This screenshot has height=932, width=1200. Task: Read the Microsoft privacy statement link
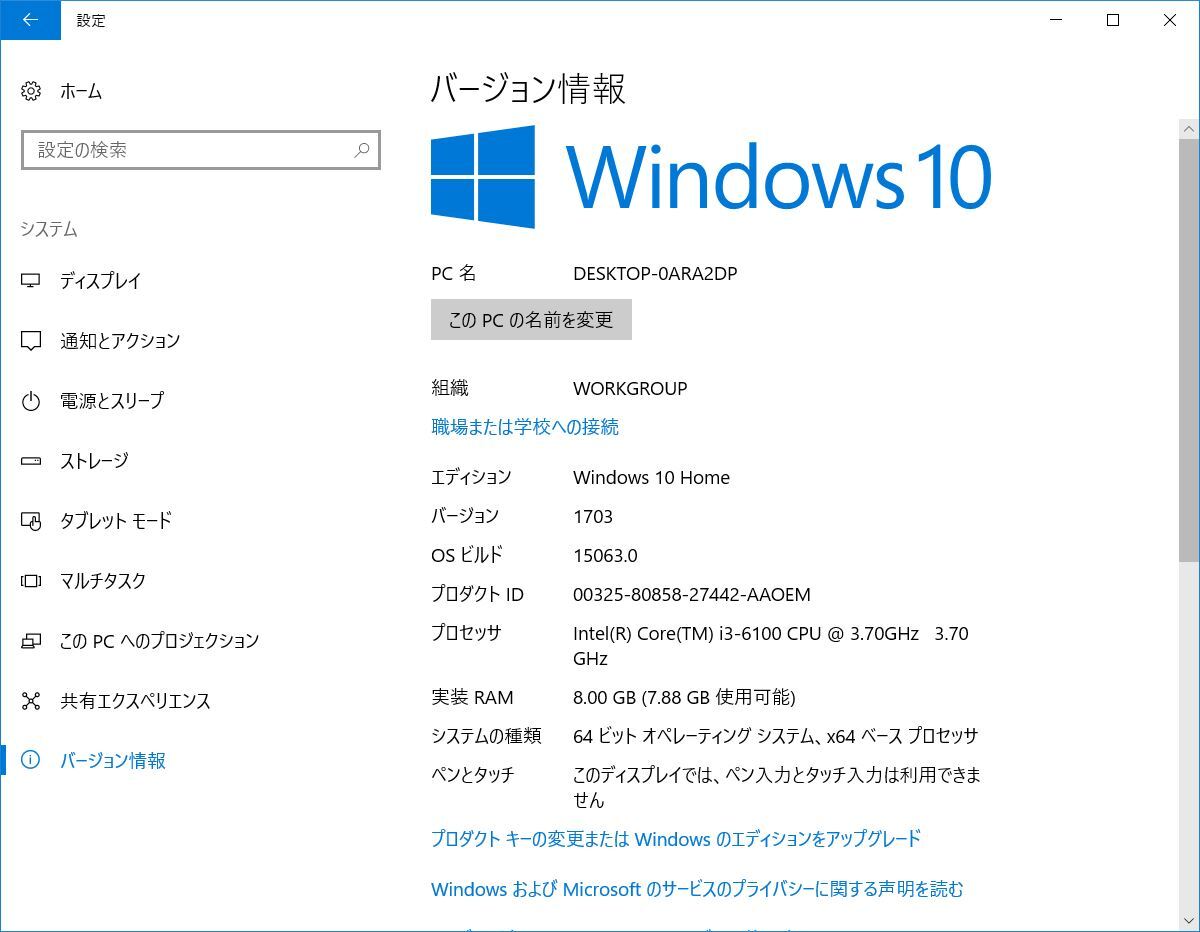[x=697, y=889]
